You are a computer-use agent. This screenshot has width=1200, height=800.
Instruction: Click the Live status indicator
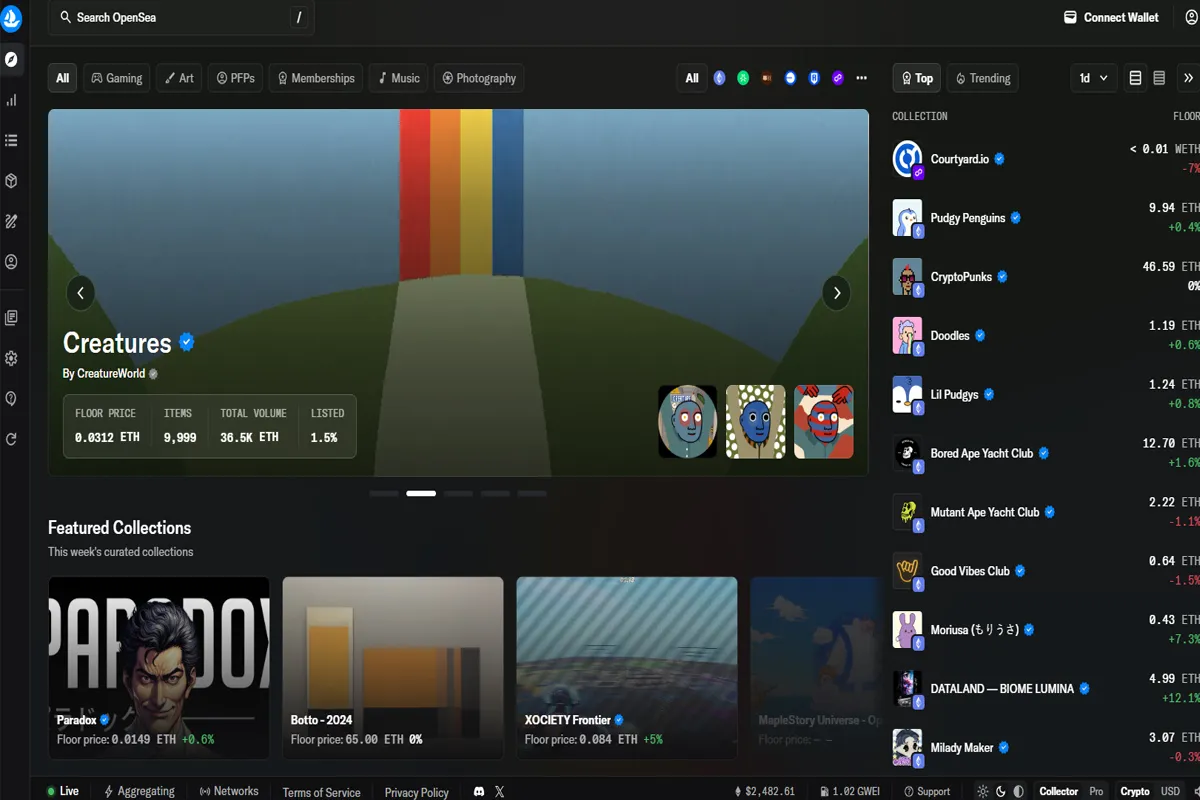[62, 791]
